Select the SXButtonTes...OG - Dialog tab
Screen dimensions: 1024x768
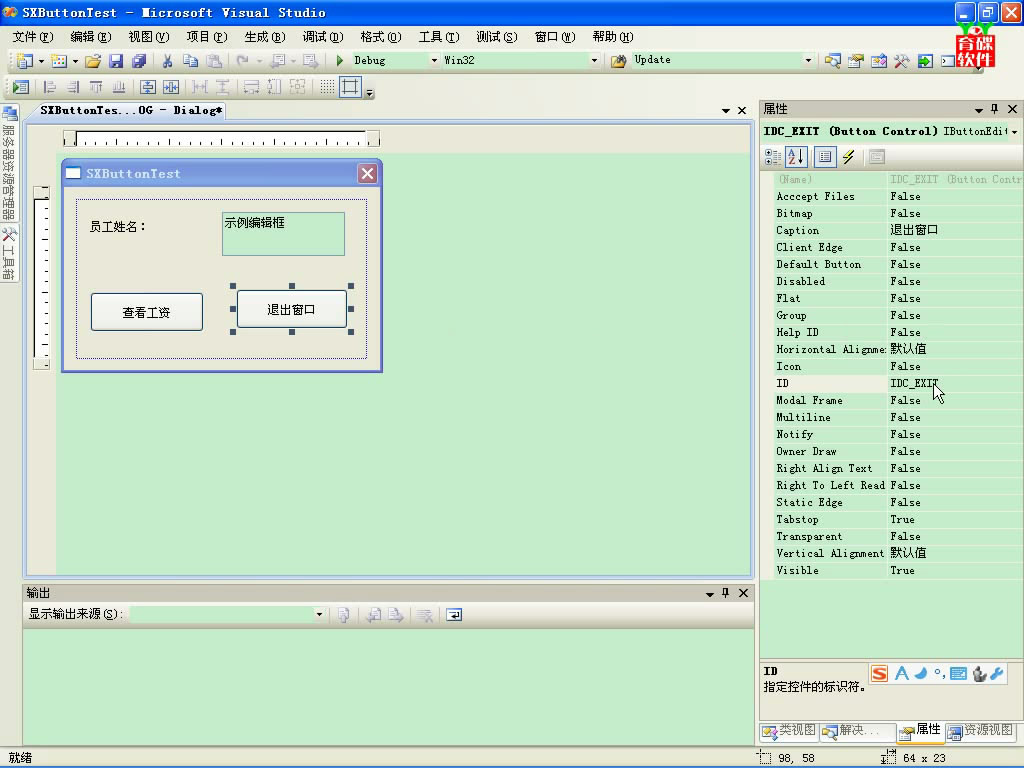coord(131,110)
